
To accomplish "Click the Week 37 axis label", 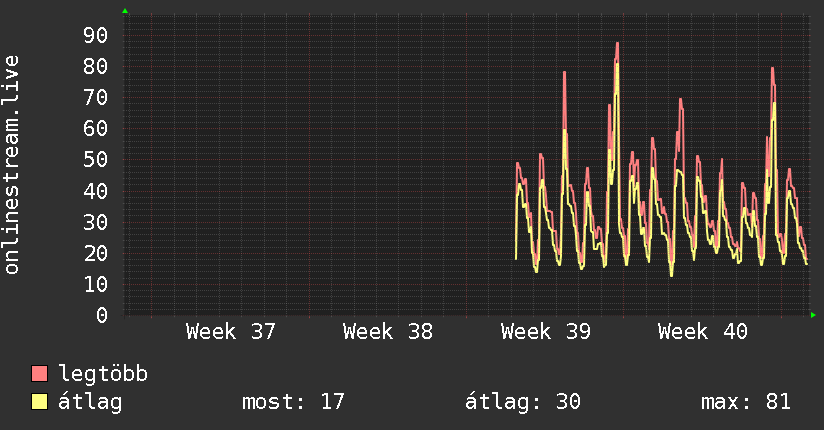I will (231, 332).
